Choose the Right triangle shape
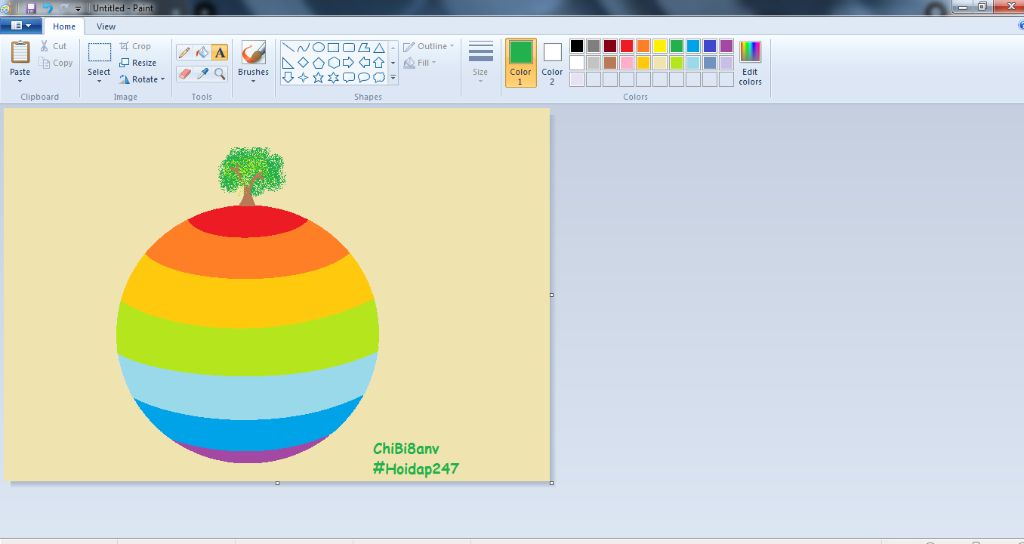 pos(288,63)
